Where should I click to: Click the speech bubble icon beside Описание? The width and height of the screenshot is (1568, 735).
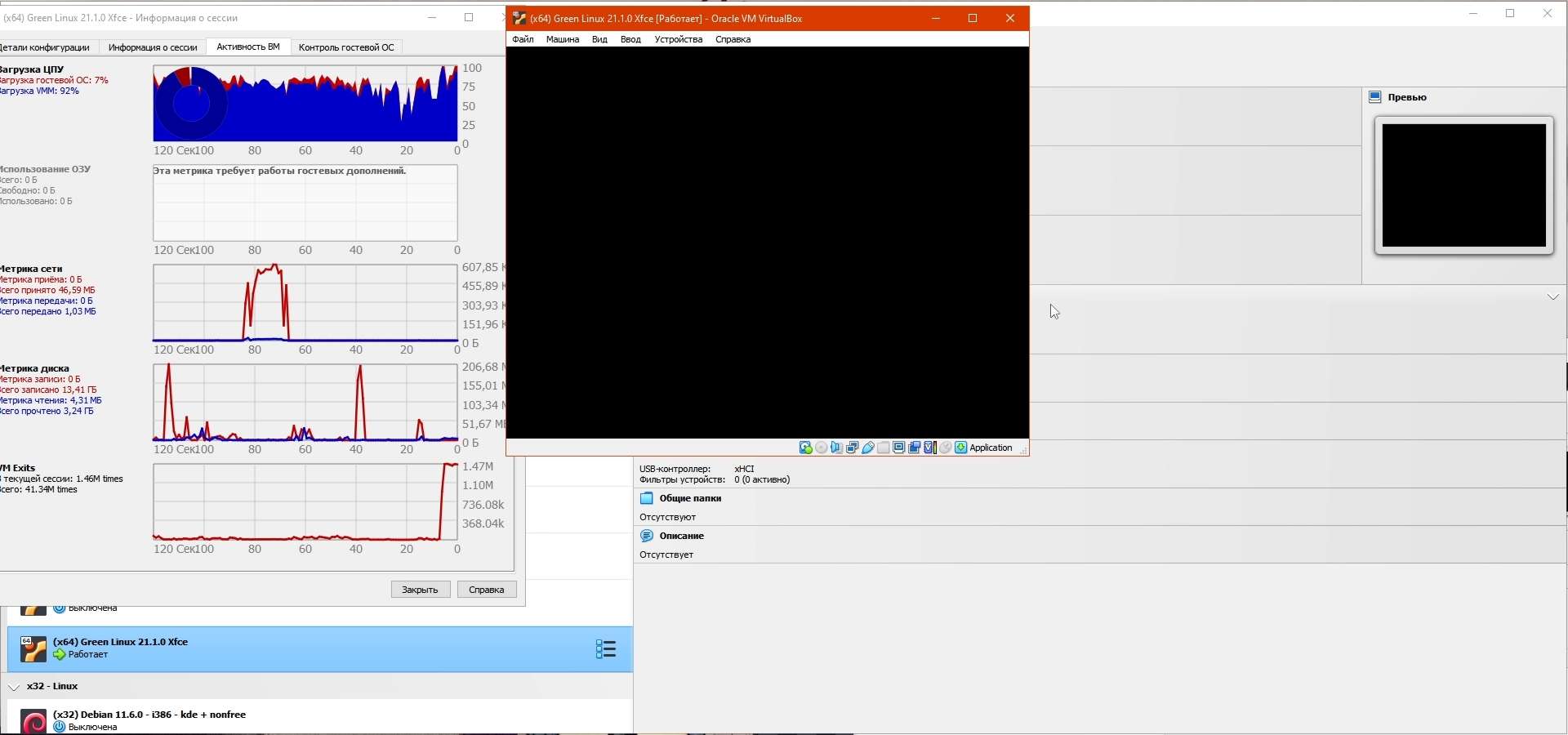click(x=647, y=536)
